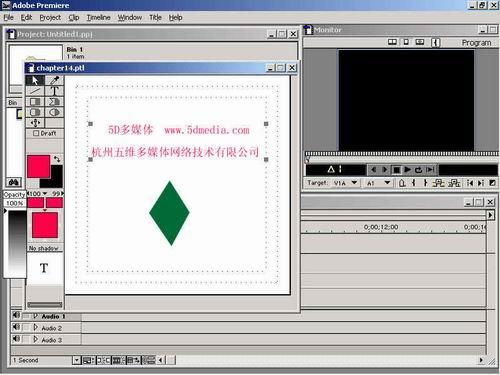Screen dimensions: 500x375
Task: Click the marker icon in Monitor
Action: click(x=402, y=183)
